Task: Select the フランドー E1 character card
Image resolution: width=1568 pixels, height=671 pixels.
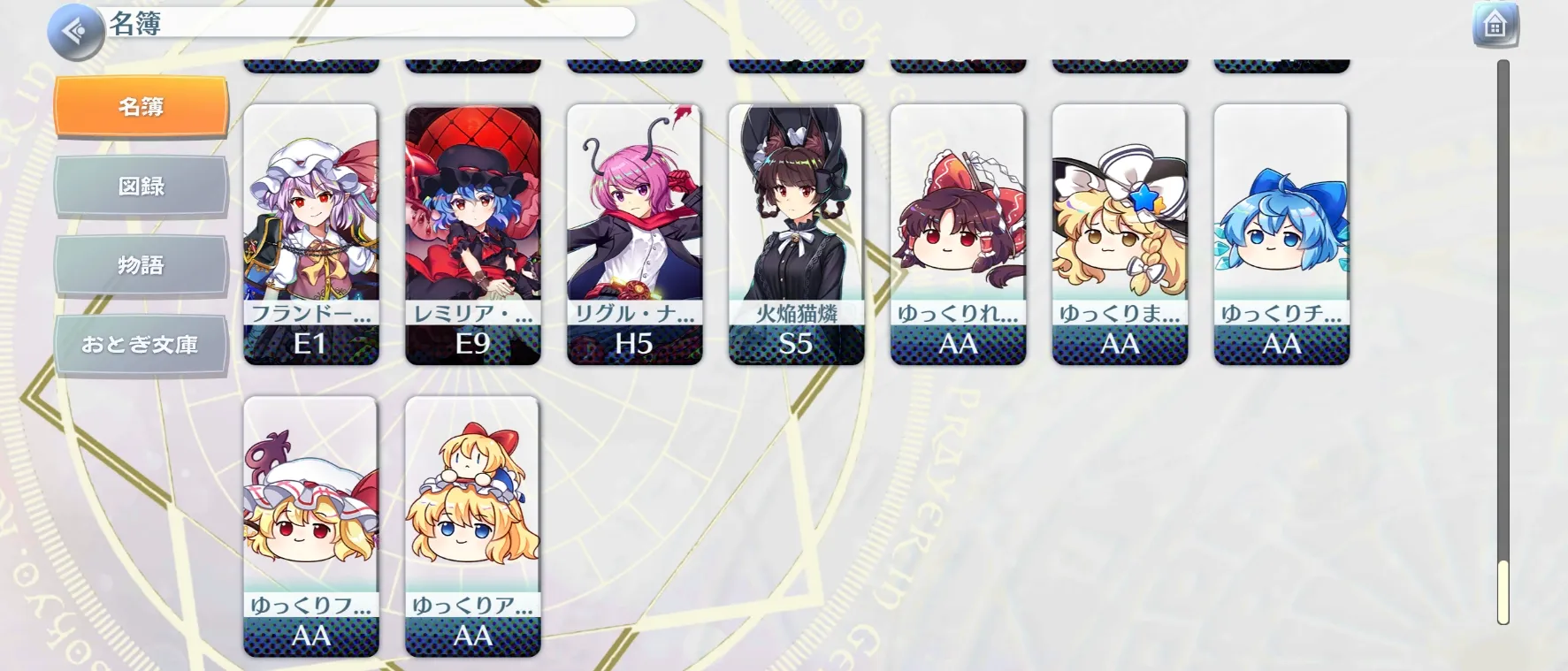Action: (311, 234)
